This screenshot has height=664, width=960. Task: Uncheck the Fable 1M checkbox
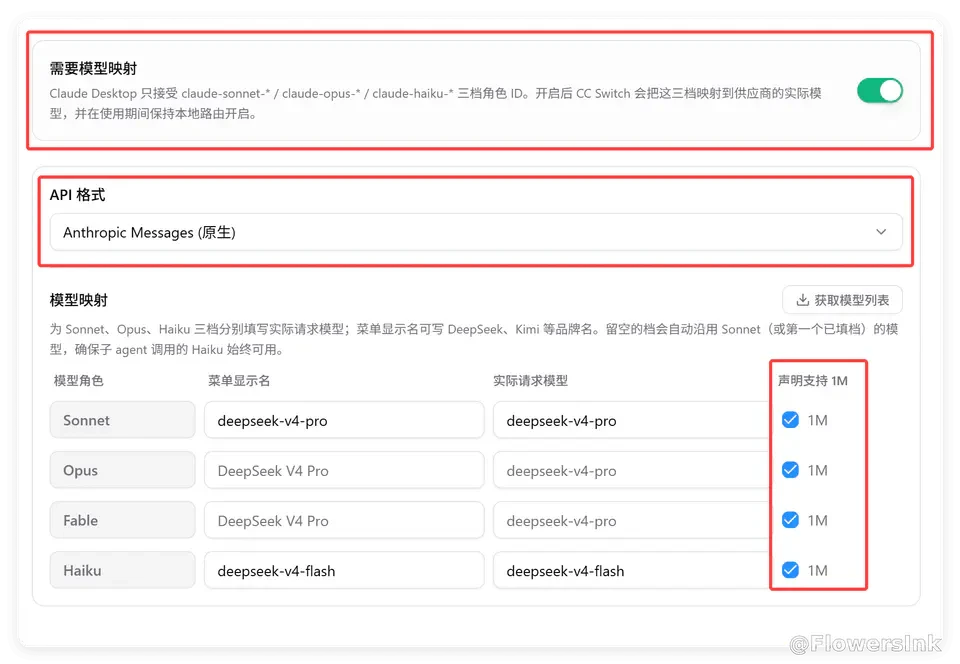pos(790,520)
